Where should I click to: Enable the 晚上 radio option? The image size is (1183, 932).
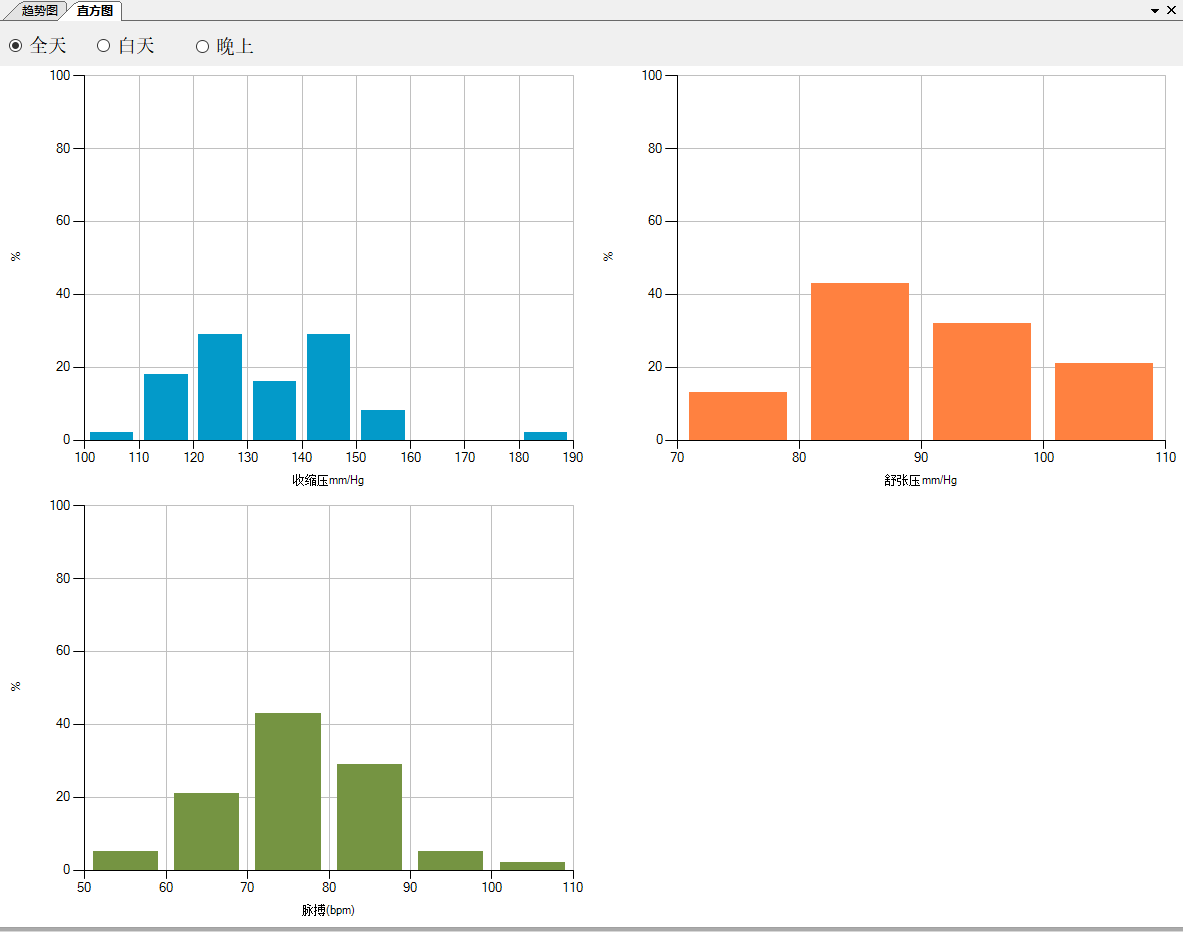(202, 46)
